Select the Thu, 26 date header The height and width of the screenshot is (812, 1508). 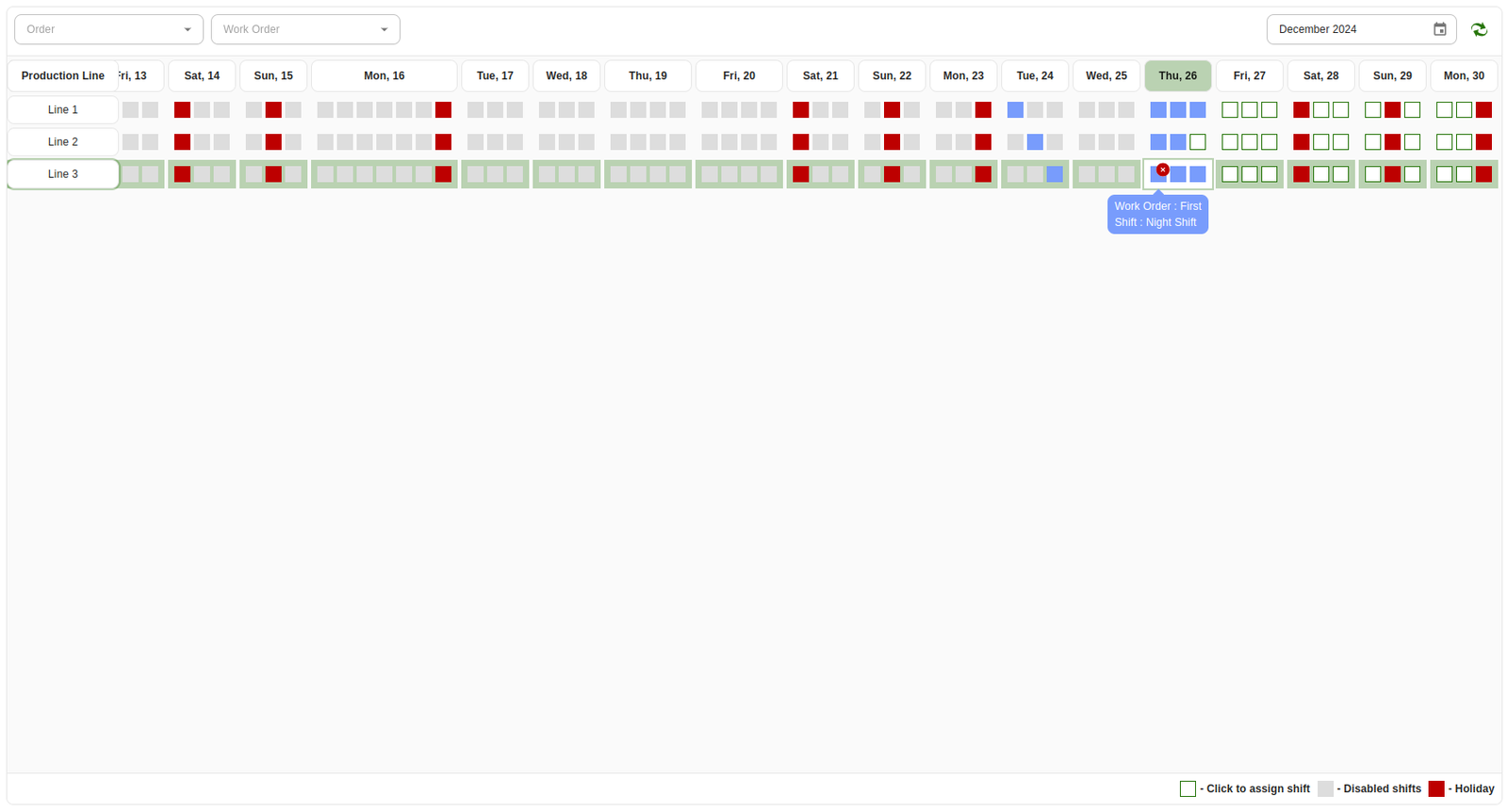pyautogui.click(x=1177, y=75)
